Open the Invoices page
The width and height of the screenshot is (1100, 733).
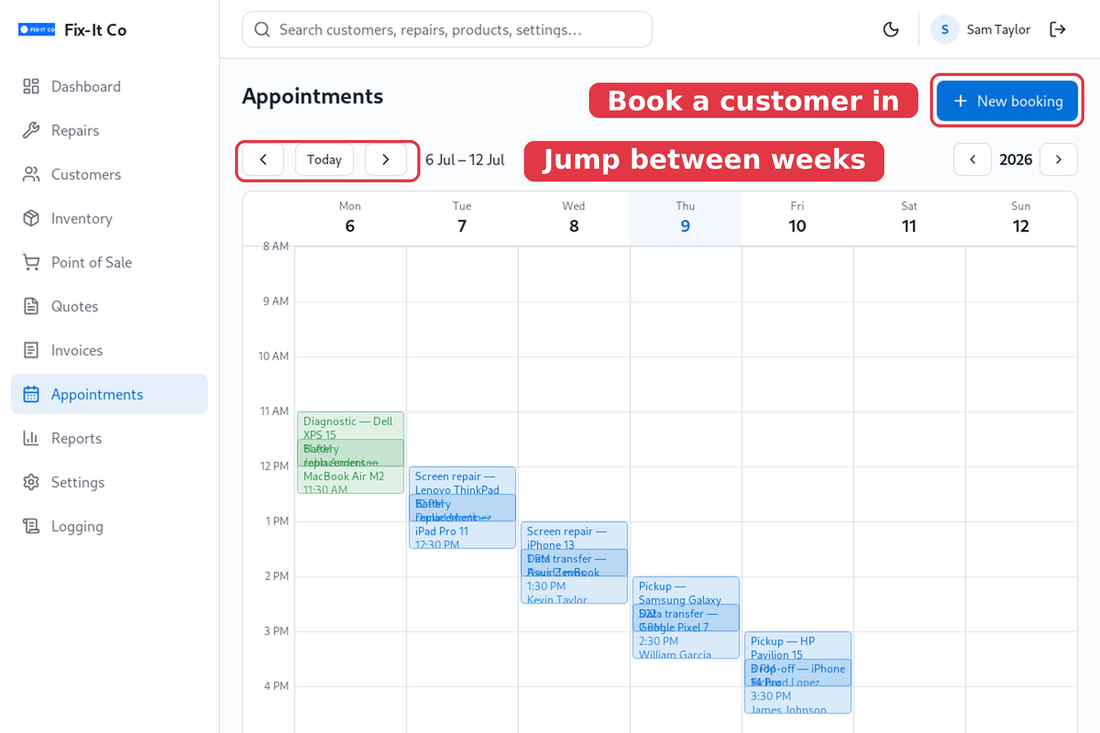pos(109,350)
